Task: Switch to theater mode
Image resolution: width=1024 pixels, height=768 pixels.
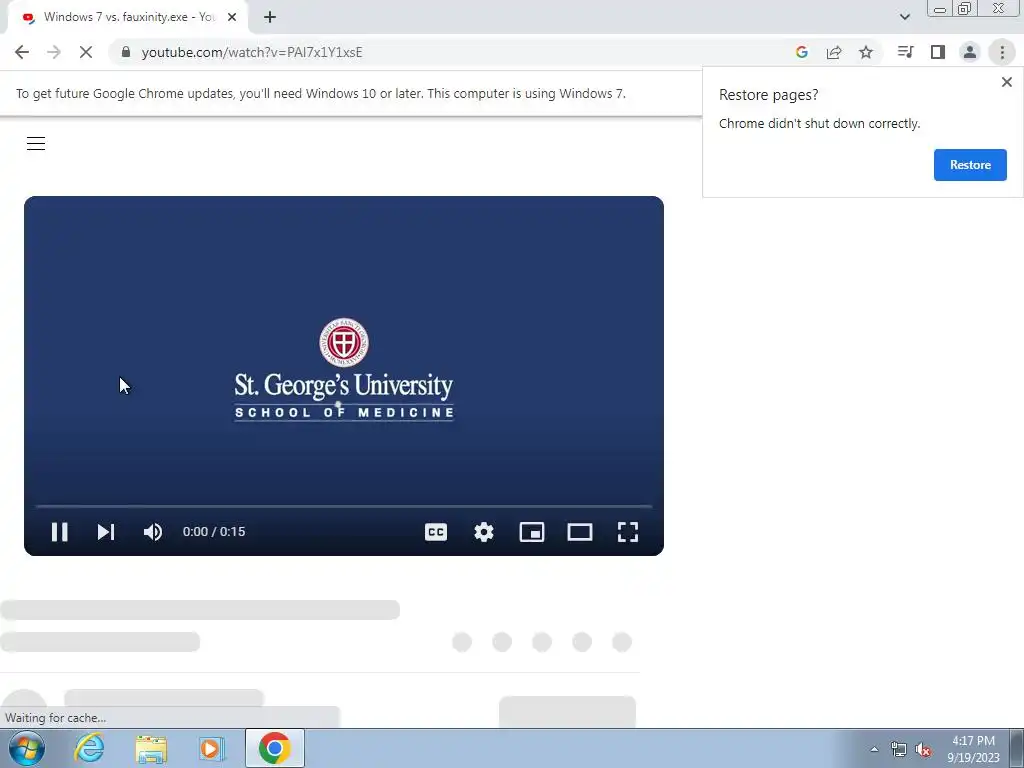Action: coord(580,532)
